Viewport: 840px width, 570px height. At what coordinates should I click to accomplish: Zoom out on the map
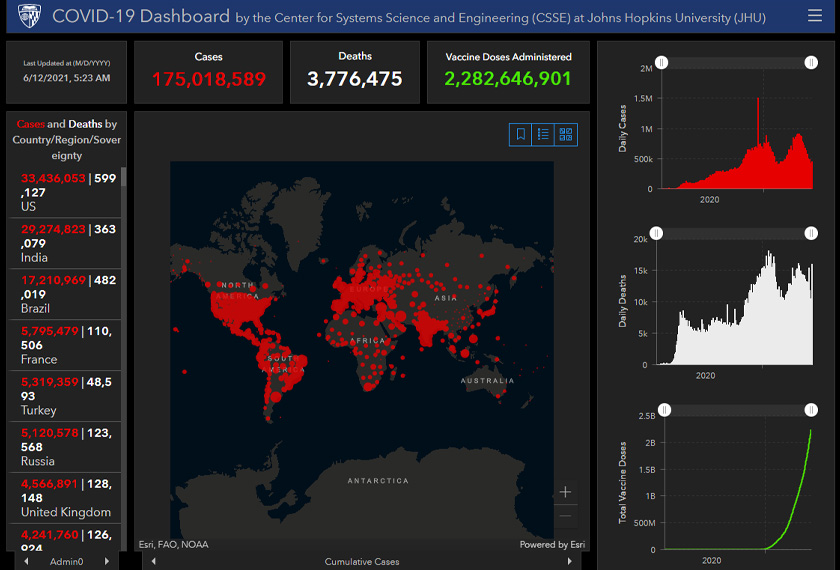click(x=566, y=516)
